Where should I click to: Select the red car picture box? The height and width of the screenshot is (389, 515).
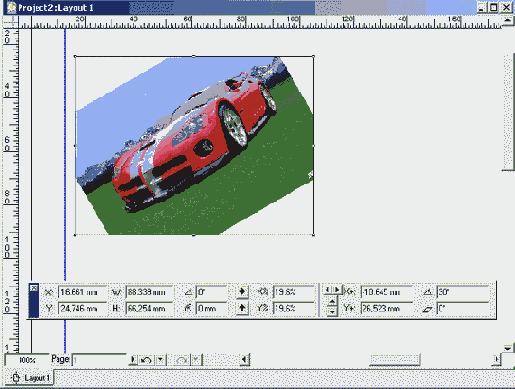click(194, 146)
